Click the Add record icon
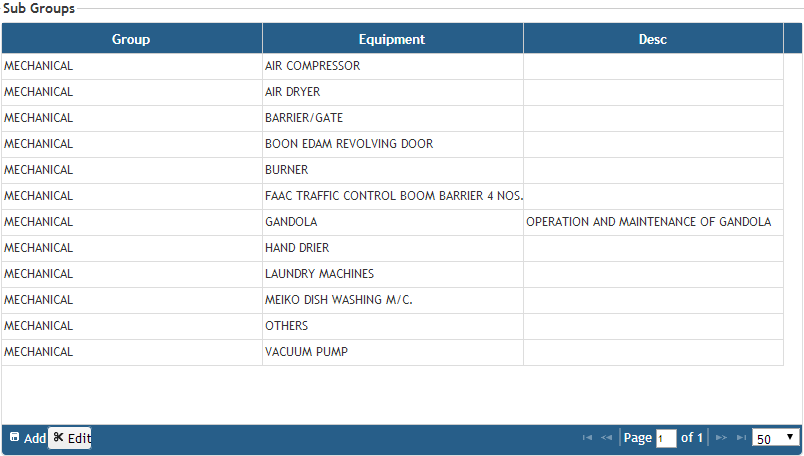804x456 pixels. [x=15, y=438]
